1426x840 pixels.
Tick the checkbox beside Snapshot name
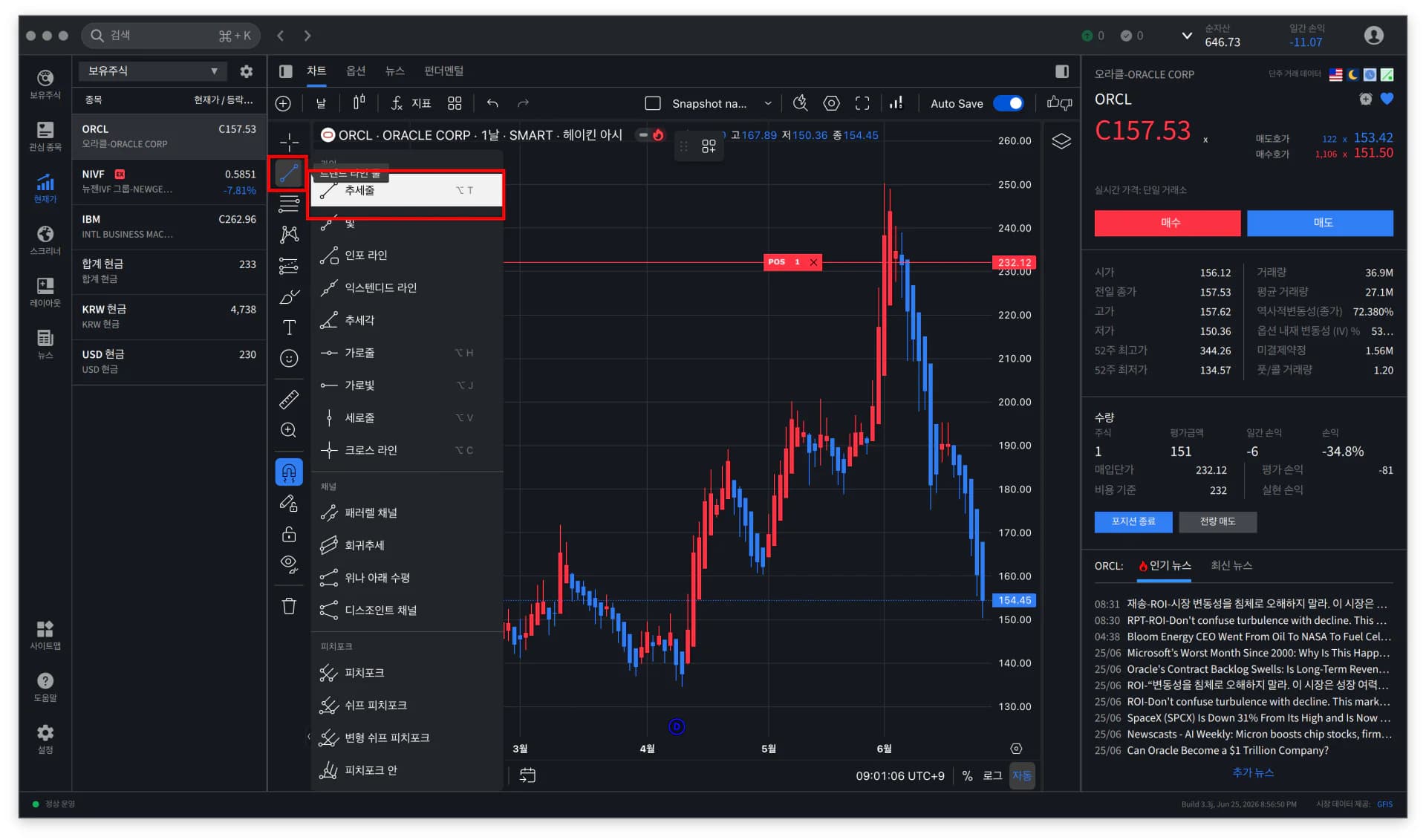(653, 103)
